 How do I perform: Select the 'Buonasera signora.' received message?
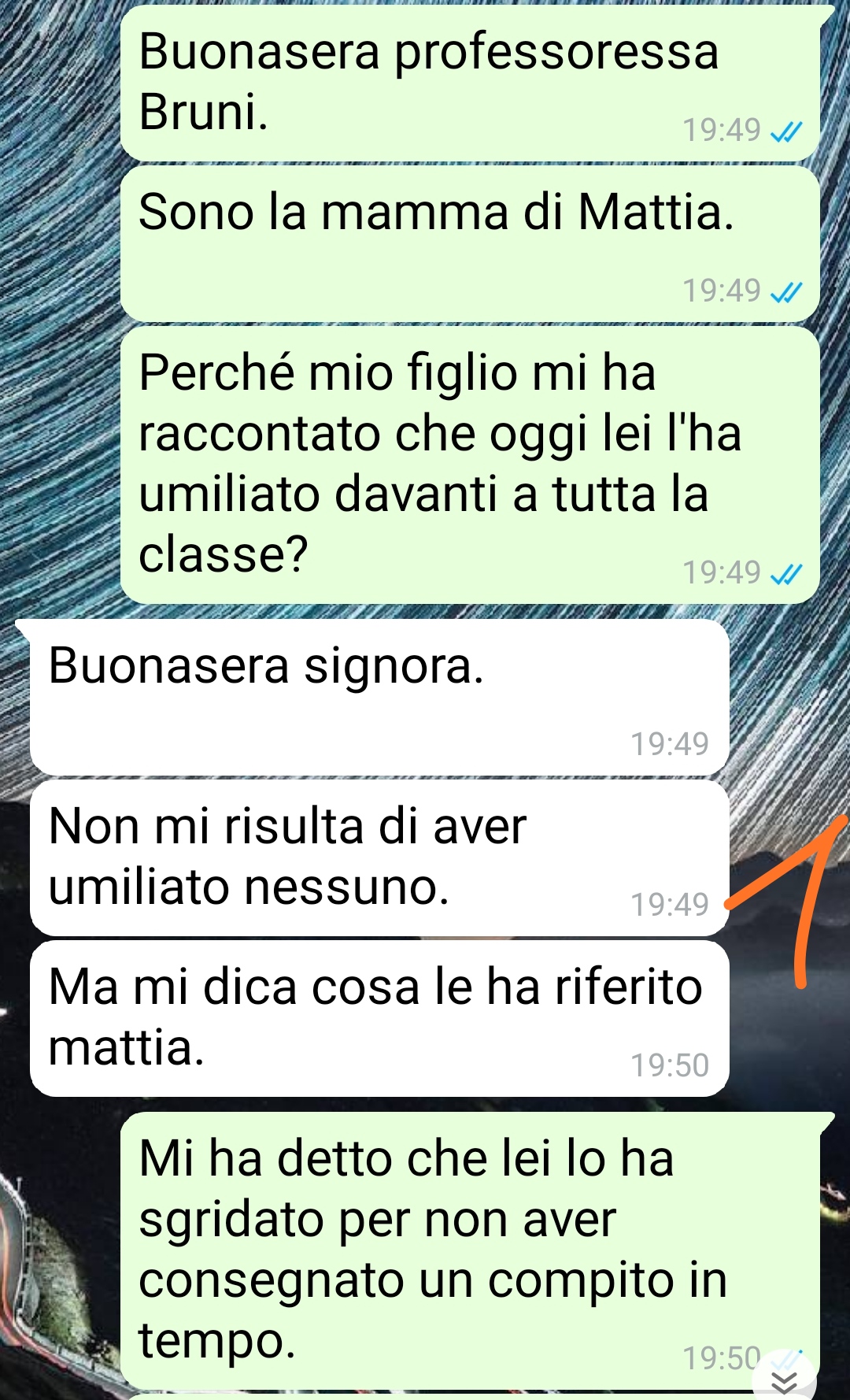(379, 697)
